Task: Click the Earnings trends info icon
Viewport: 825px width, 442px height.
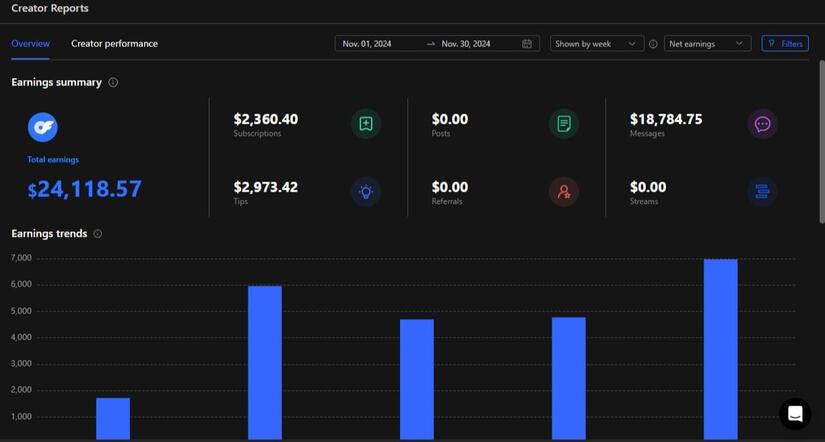Action: click(98, 234)
